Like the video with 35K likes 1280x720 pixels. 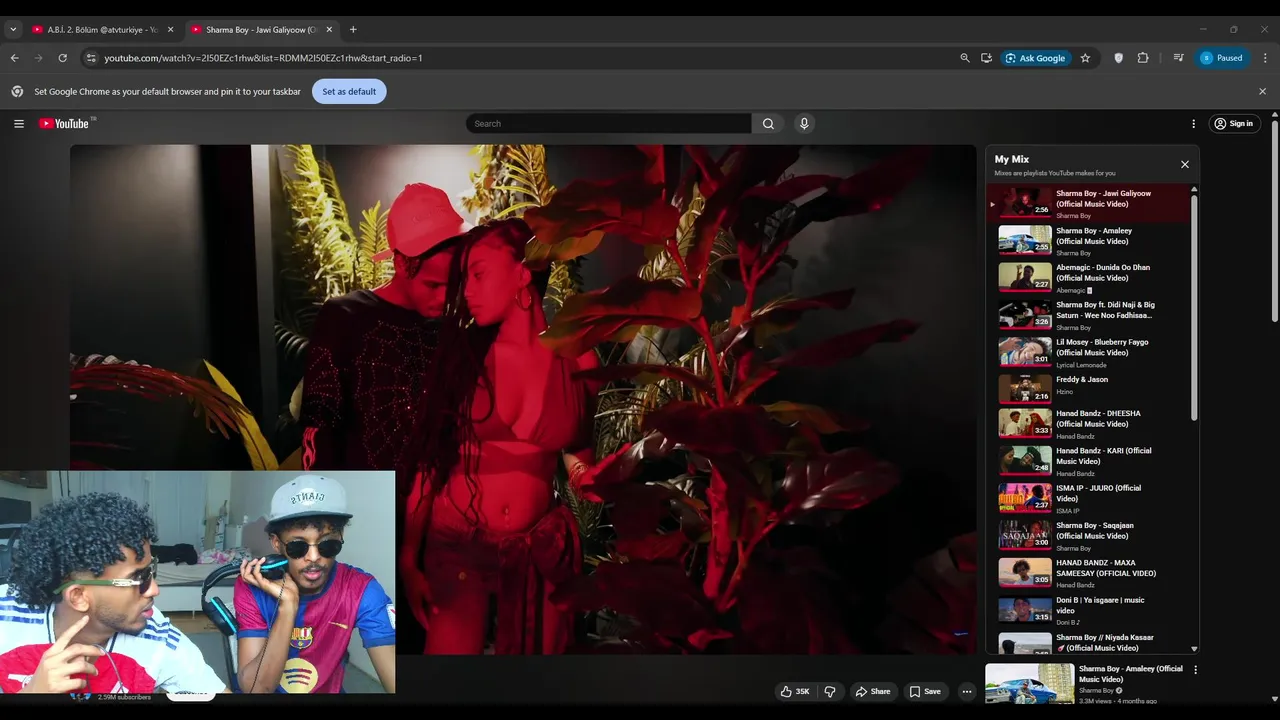click(x=796, y=691)
